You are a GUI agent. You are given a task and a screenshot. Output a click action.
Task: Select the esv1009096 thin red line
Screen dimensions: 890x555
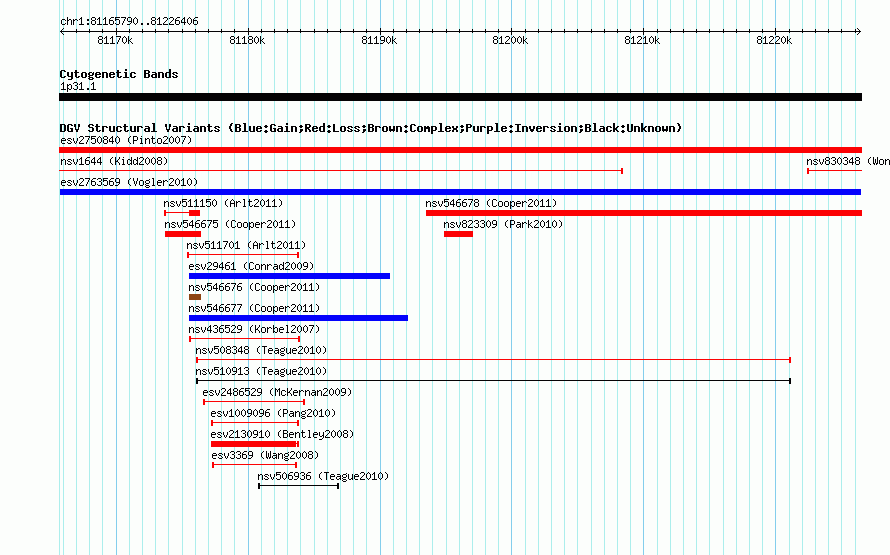coord(255,423)
